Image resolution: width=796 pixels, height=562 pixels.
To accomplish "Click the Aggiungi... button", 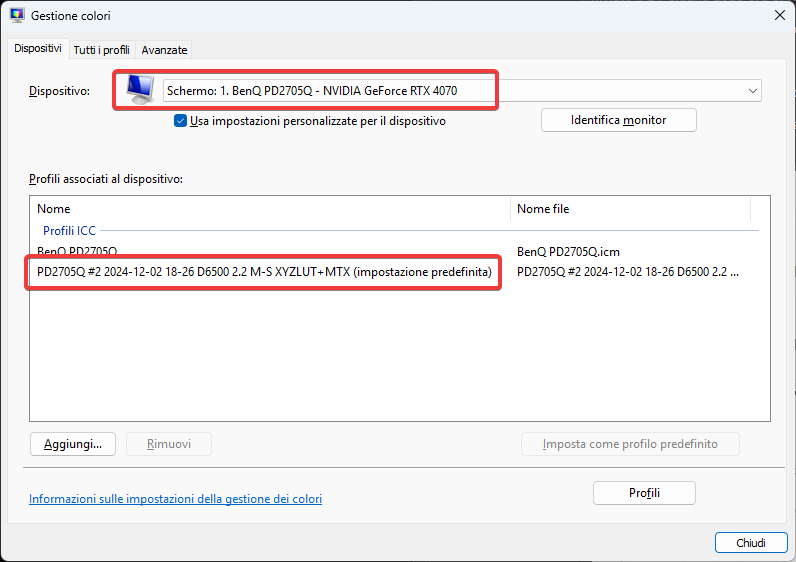I will (73, 444).
